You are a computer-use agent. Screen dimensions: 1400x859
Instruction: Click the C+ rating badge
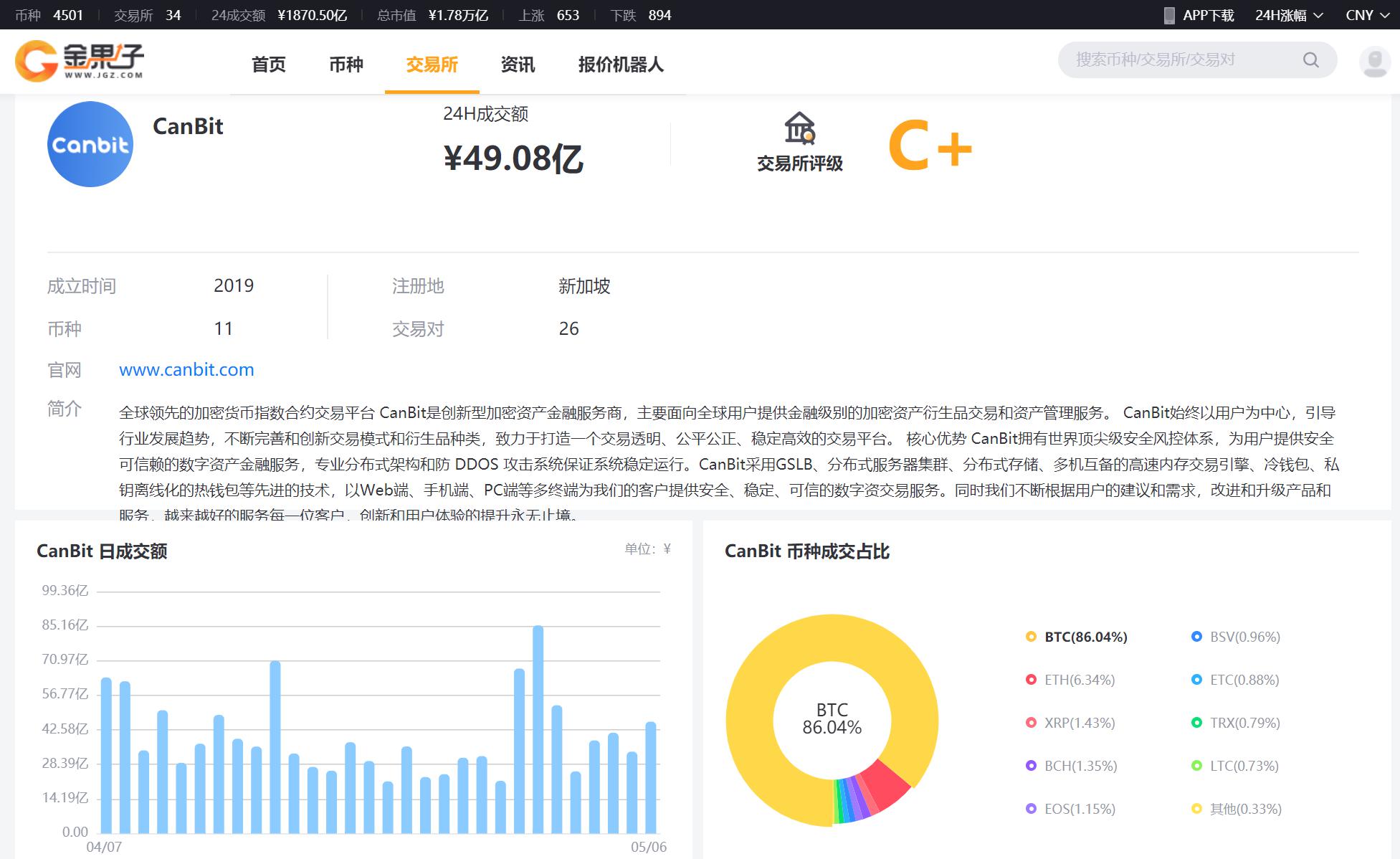tap(930, 146)
